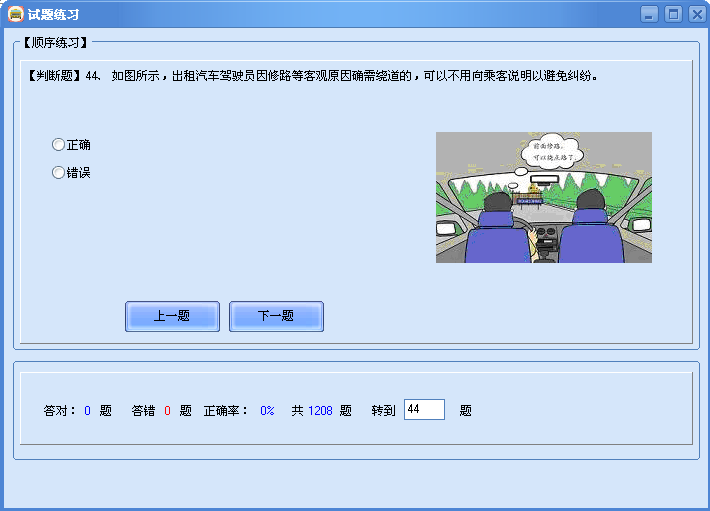Minimize the 试题练习 window

pyautogui.click(x=649, y=14)
